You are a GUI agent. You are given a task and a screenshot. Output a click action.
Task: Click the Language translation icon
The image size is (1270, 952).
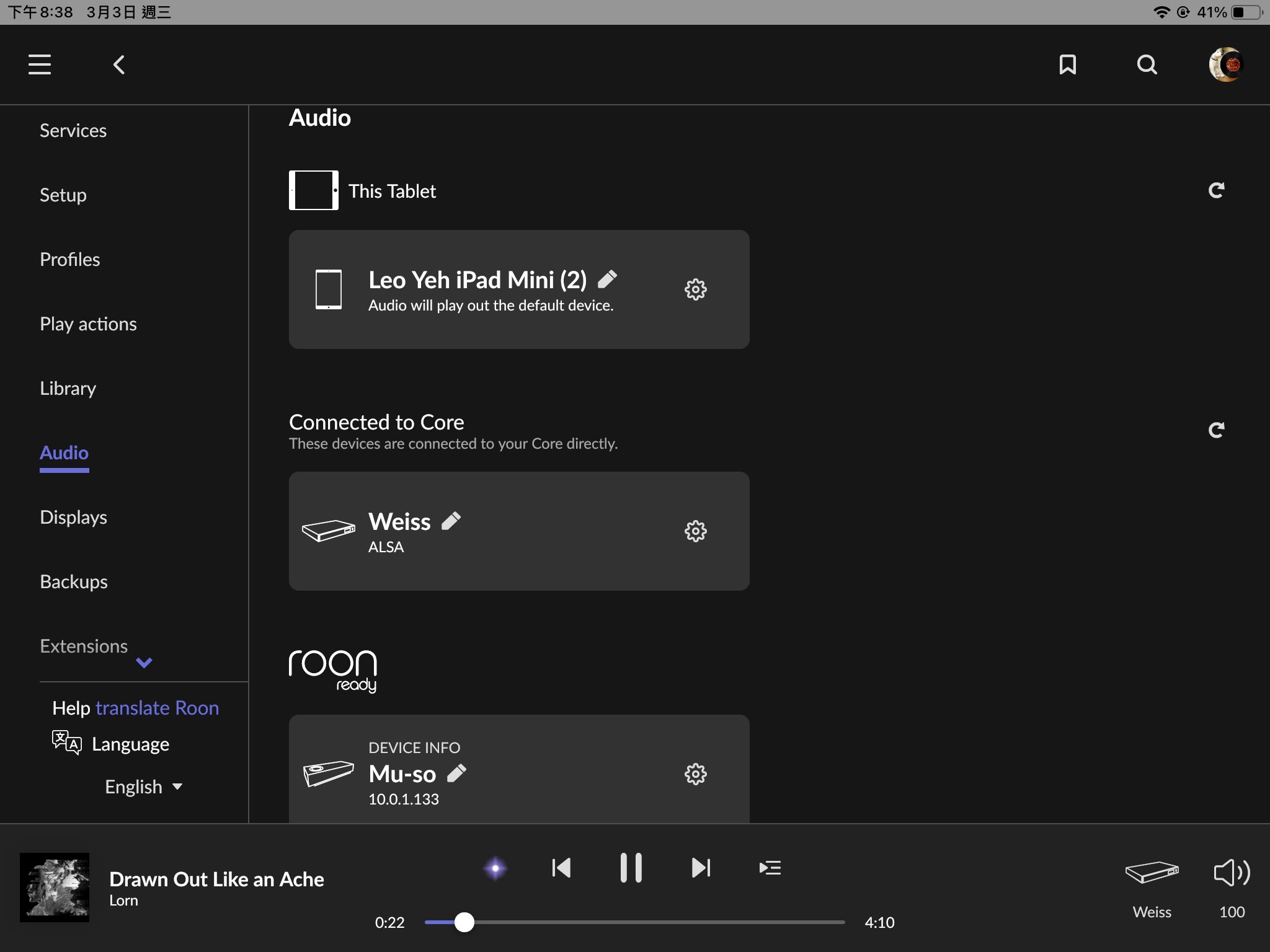coord(67,742)
